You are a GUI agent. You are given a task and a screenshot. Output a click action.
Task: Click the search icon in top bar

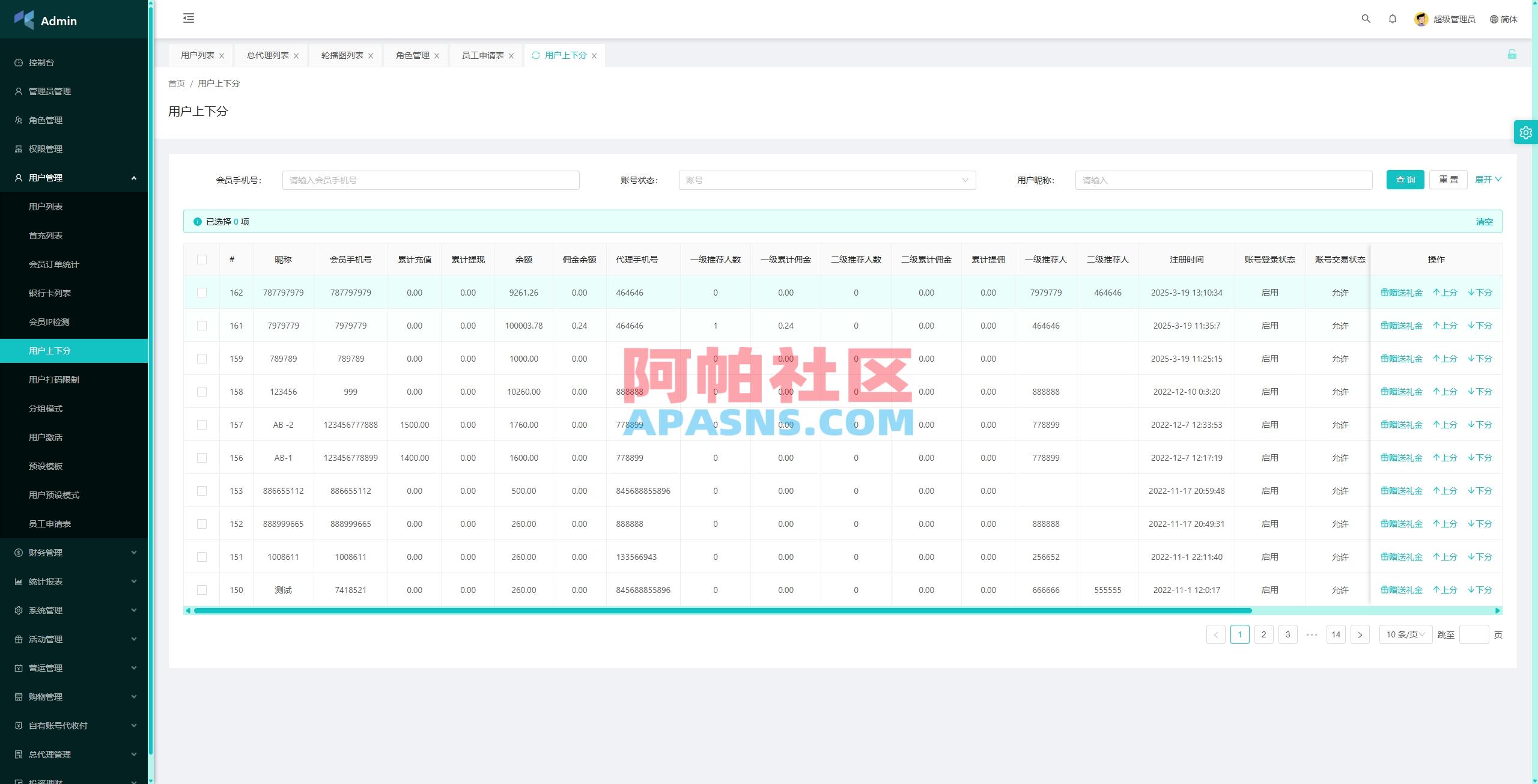(x=1366, y=19)
